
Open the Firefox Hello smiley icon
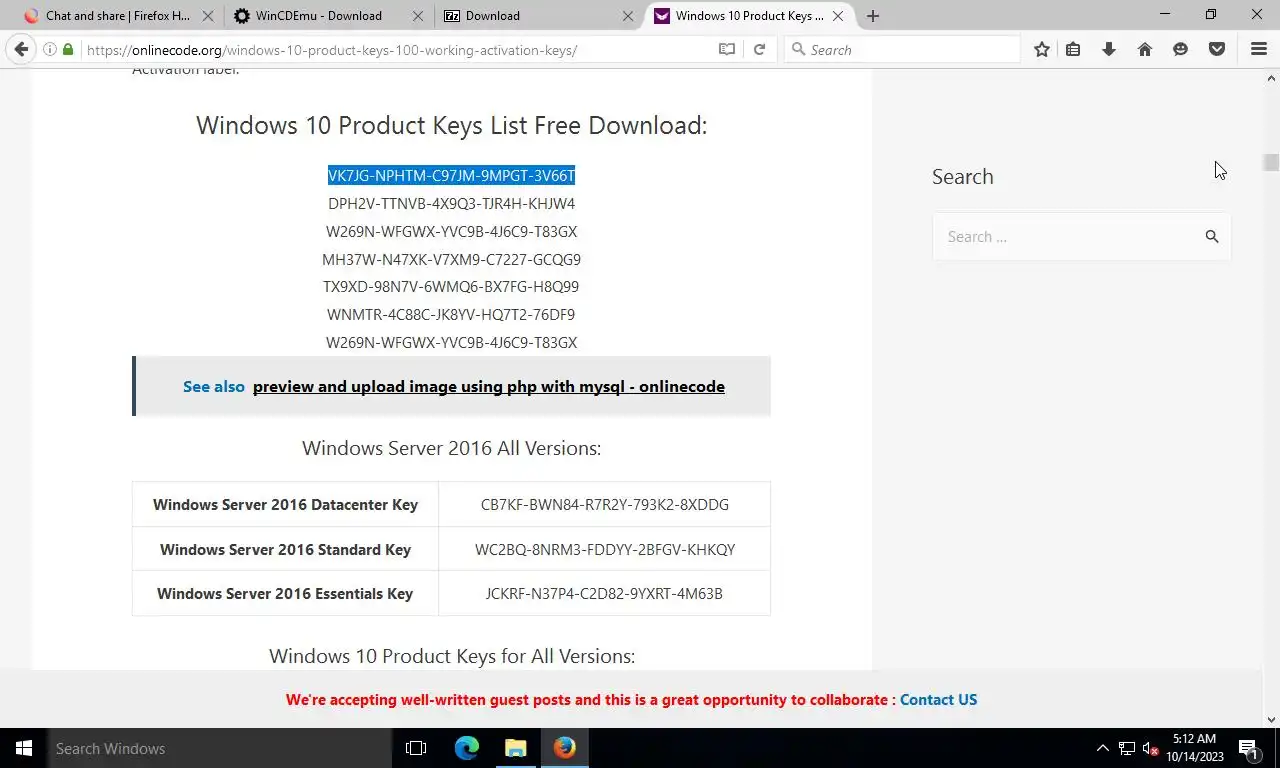click(x=1181, y=49)
